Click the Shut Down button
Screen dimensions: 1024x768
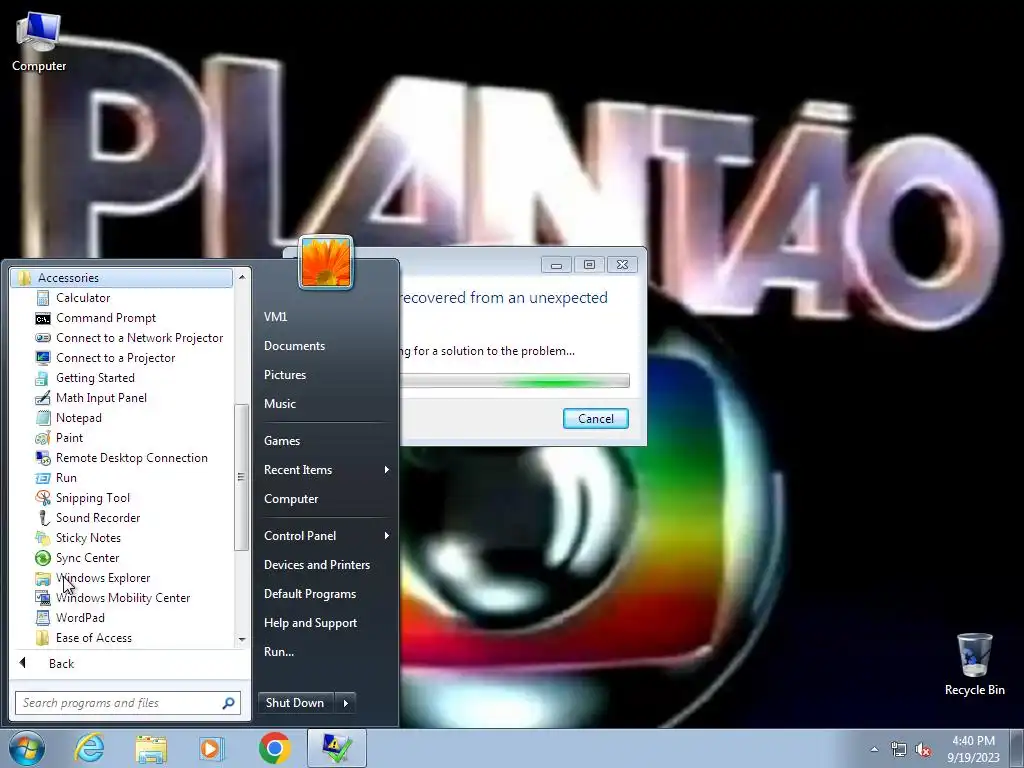click(x=296, y=703)
